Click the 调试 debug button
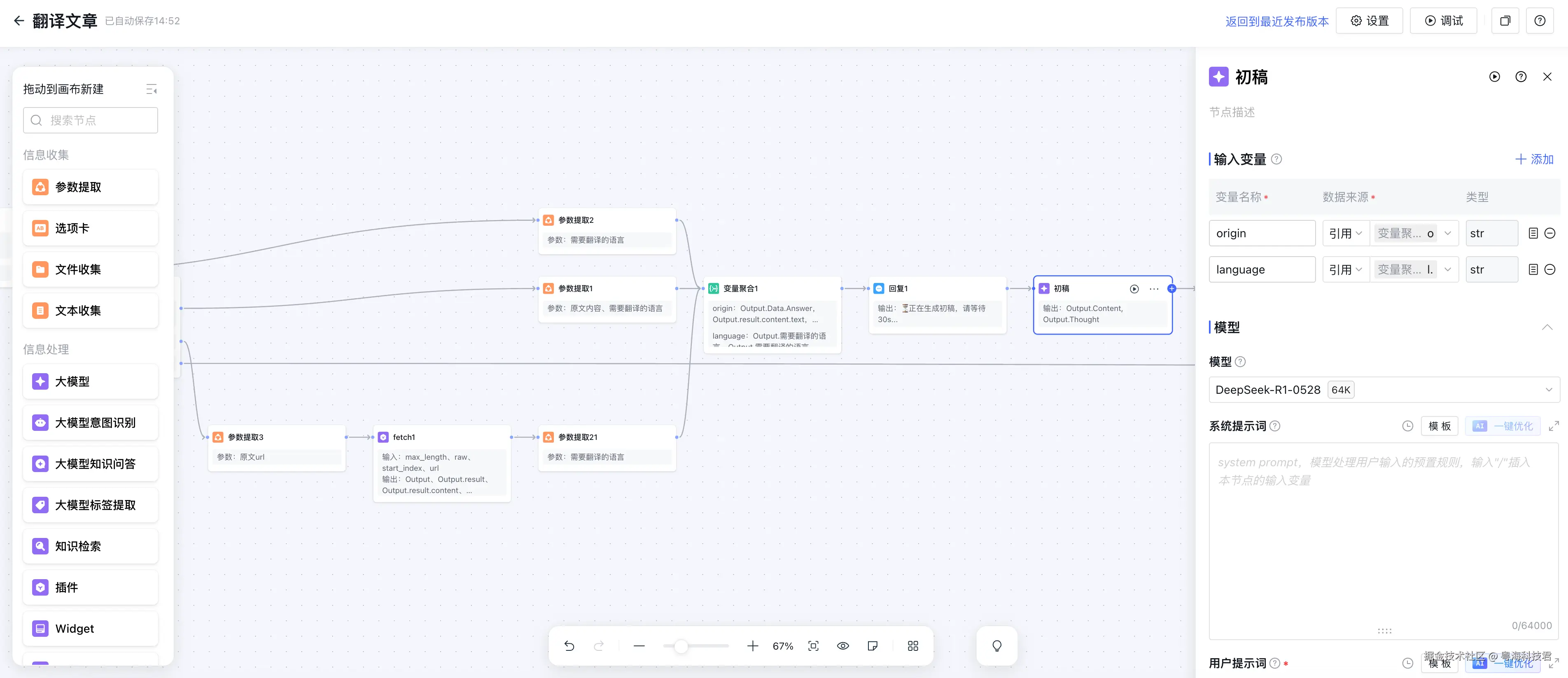Screen dimensions: 1568x678 pos(1442,21)
